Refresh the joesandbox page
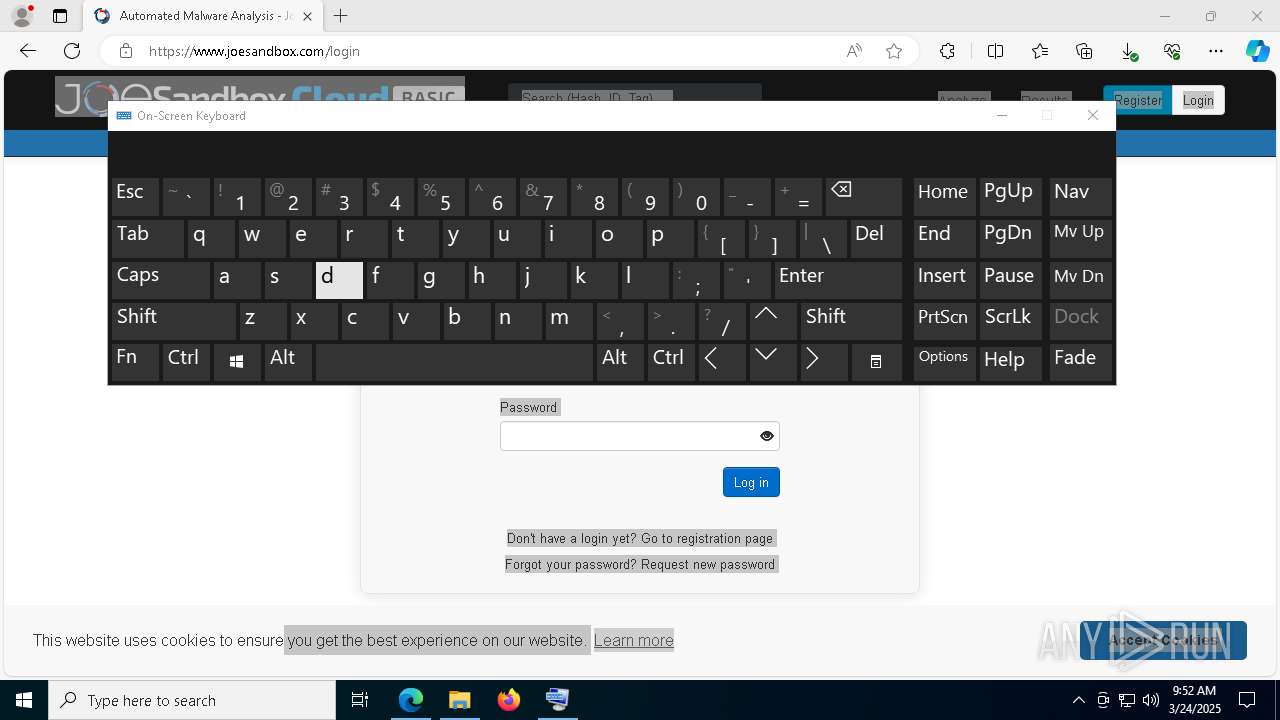Image resolution: width=1280 pixels, height=720 pixels. point(72,51)
